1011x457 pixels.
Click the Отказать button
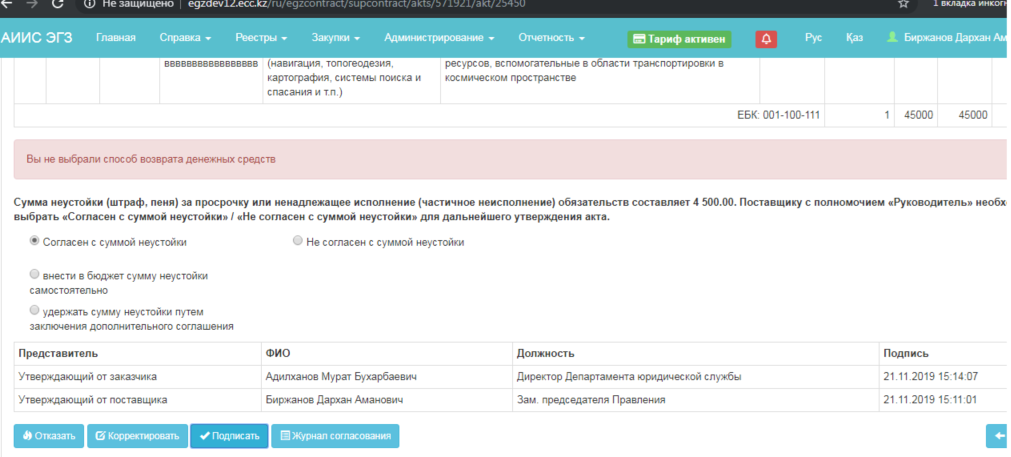click(x=48, y=436)
